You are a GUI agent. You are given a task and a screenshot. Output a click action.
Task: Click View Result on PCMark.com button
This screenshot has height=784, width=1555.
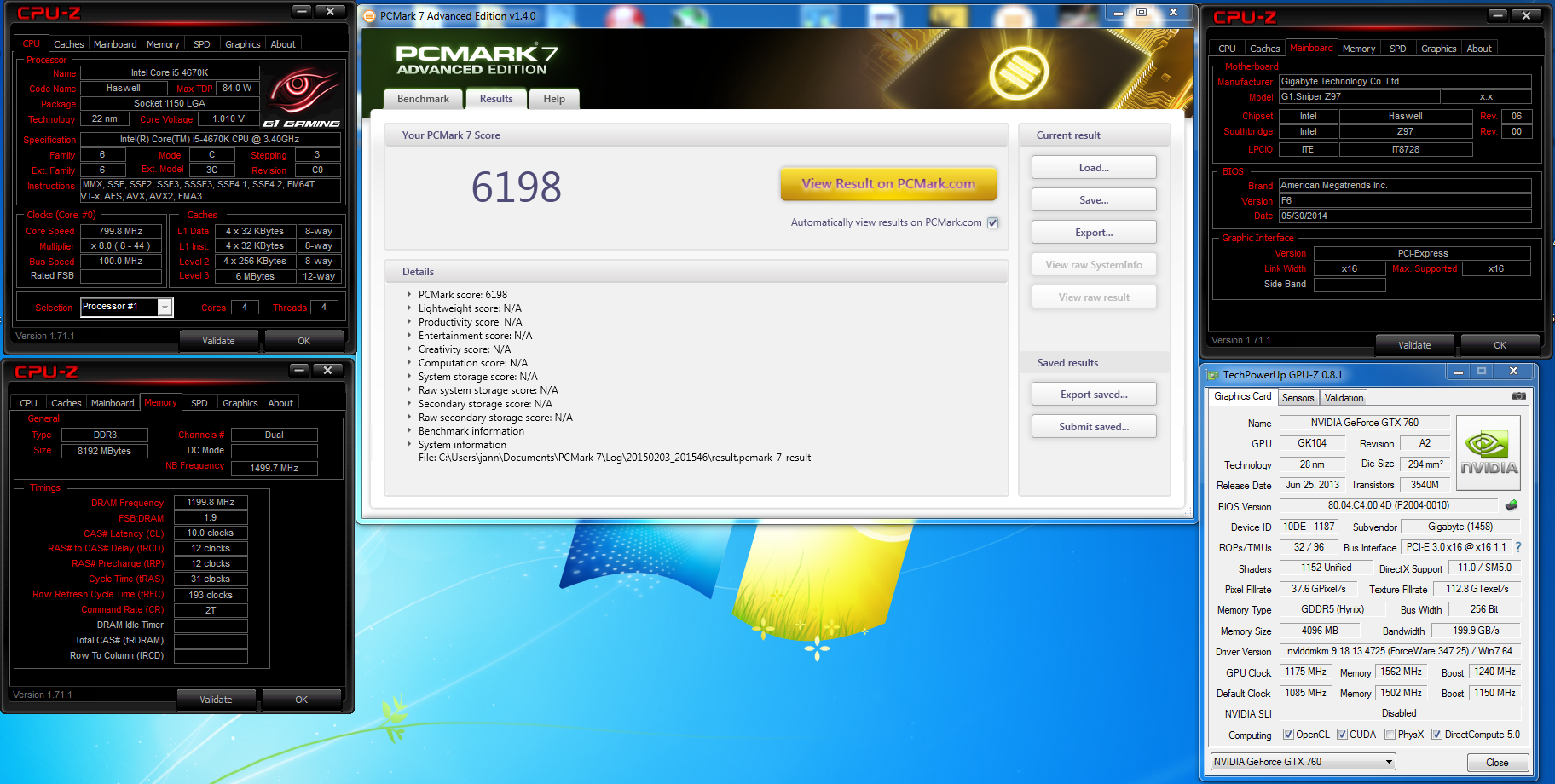click(888, 183)
